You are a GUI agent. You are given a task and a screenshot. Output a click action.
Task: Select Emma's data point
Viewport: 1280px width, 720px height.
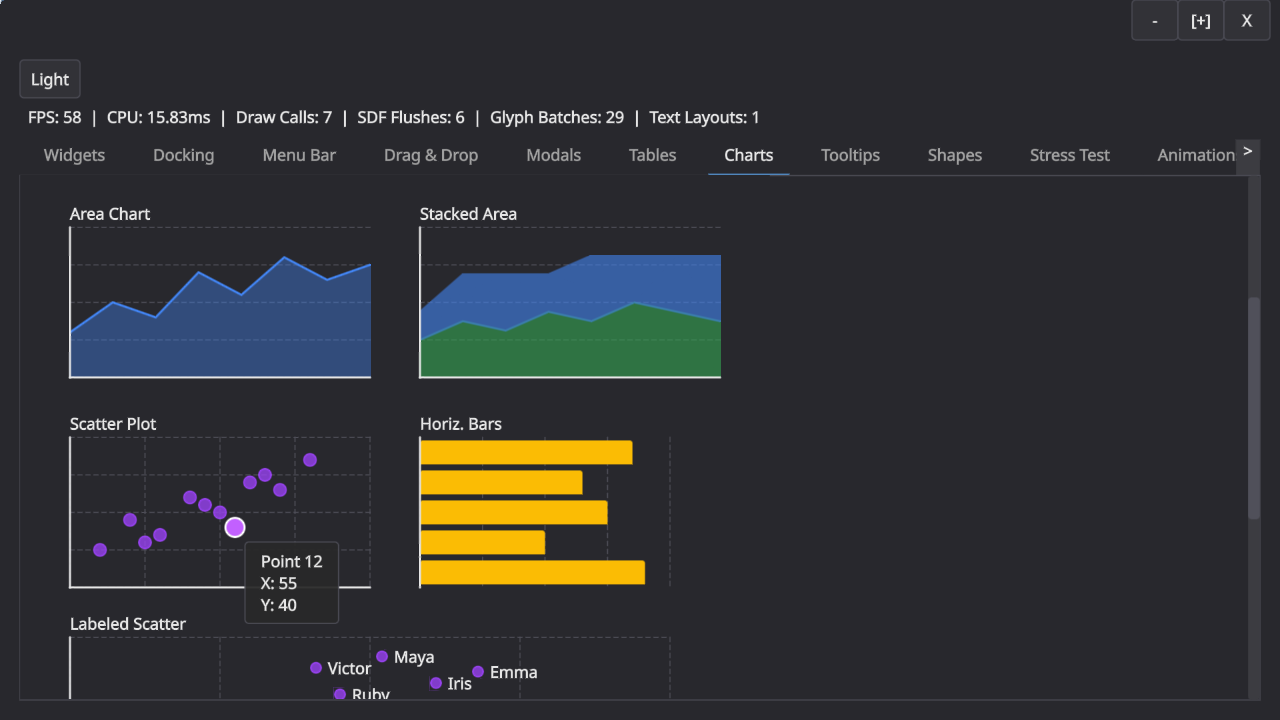(x=477, y=671)
